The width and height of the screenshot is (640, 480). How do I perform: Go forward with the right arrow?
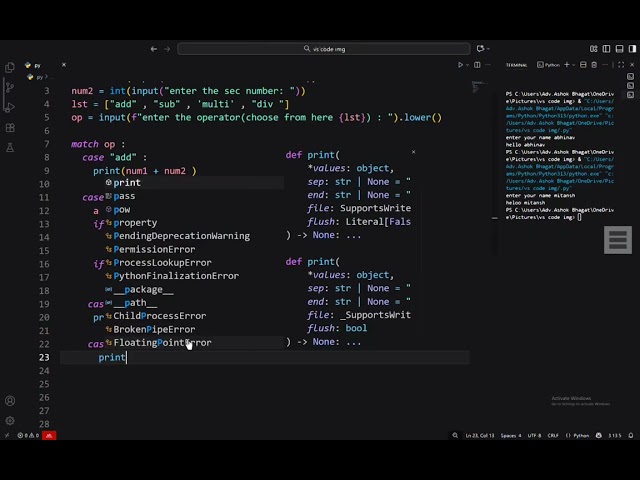[x=167, y=49]
